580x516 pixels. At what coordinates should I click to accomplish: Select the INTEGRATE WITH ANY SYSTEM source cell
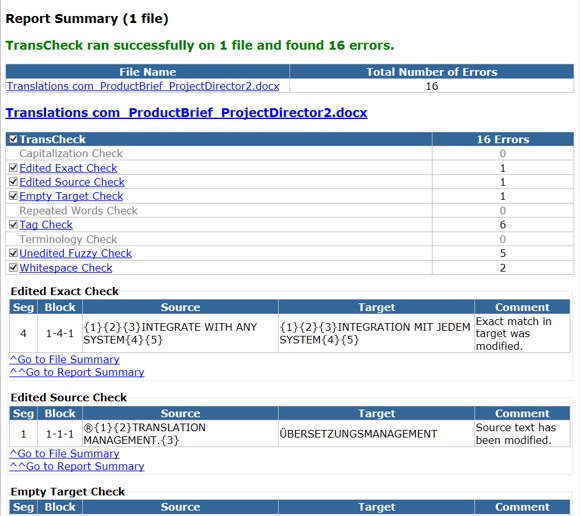(x=180, y=333)
